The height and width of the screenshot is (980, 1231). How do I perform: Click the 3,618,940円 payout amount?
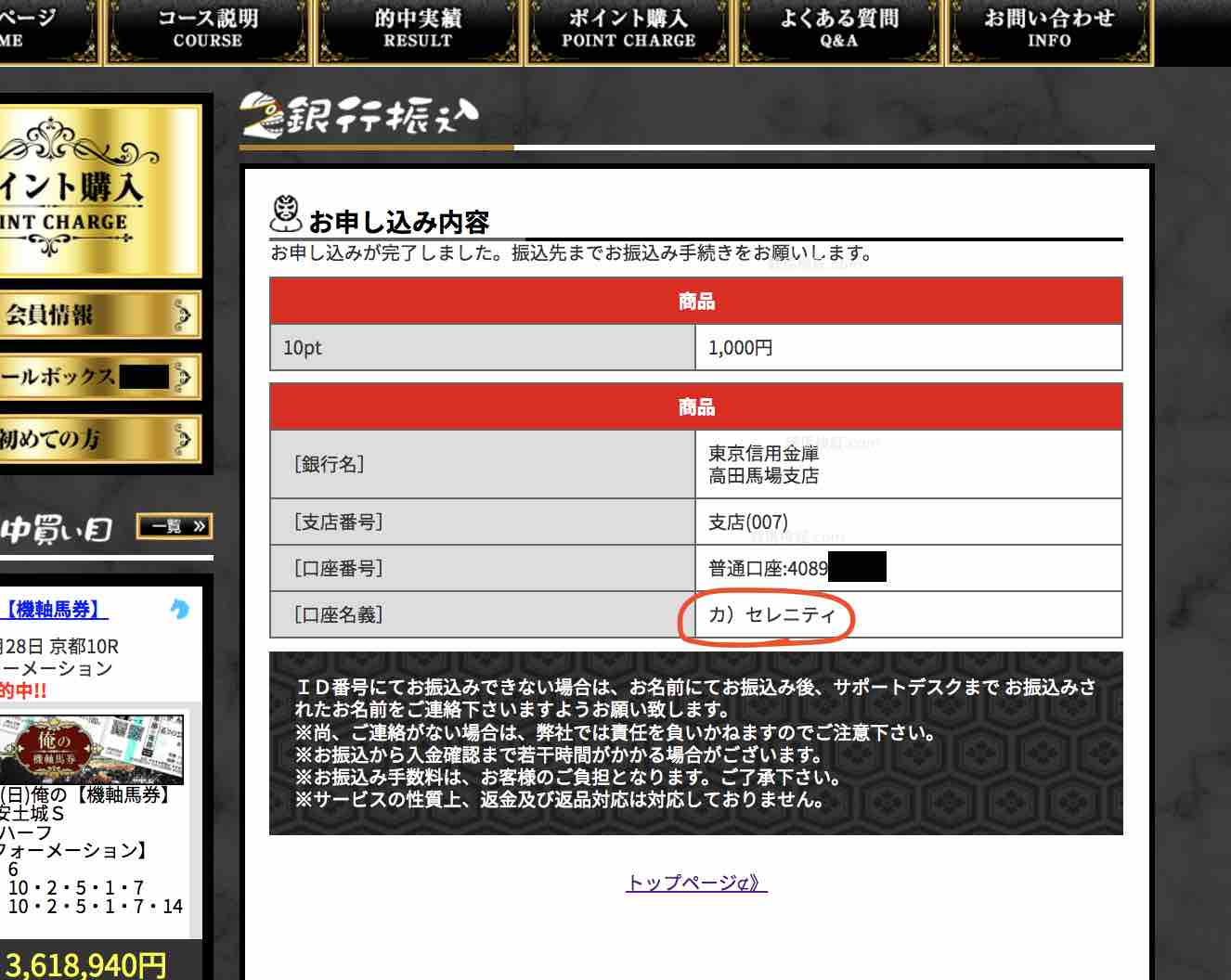pyautogui.click(x=86, y=965)
